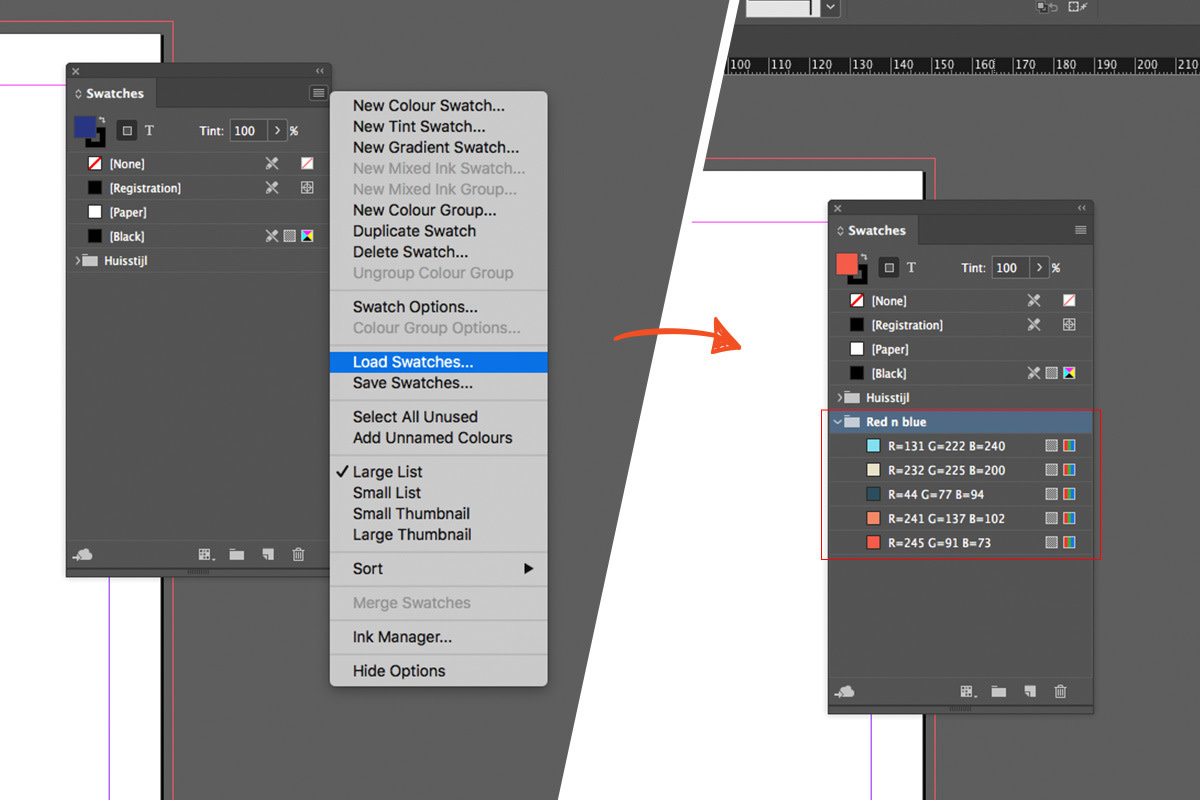The image size is (1200, 800).
Task: Select [None] swatch in left panel
Action: click(198, 163)
